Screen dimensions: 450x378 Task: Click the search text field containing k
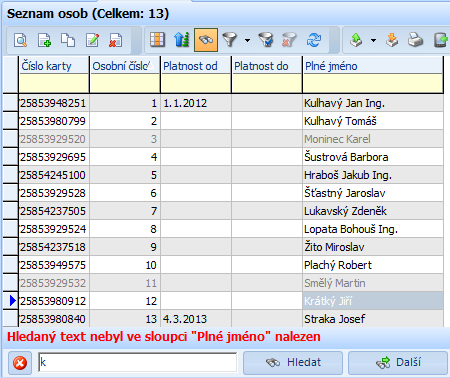tap(137, 362)
